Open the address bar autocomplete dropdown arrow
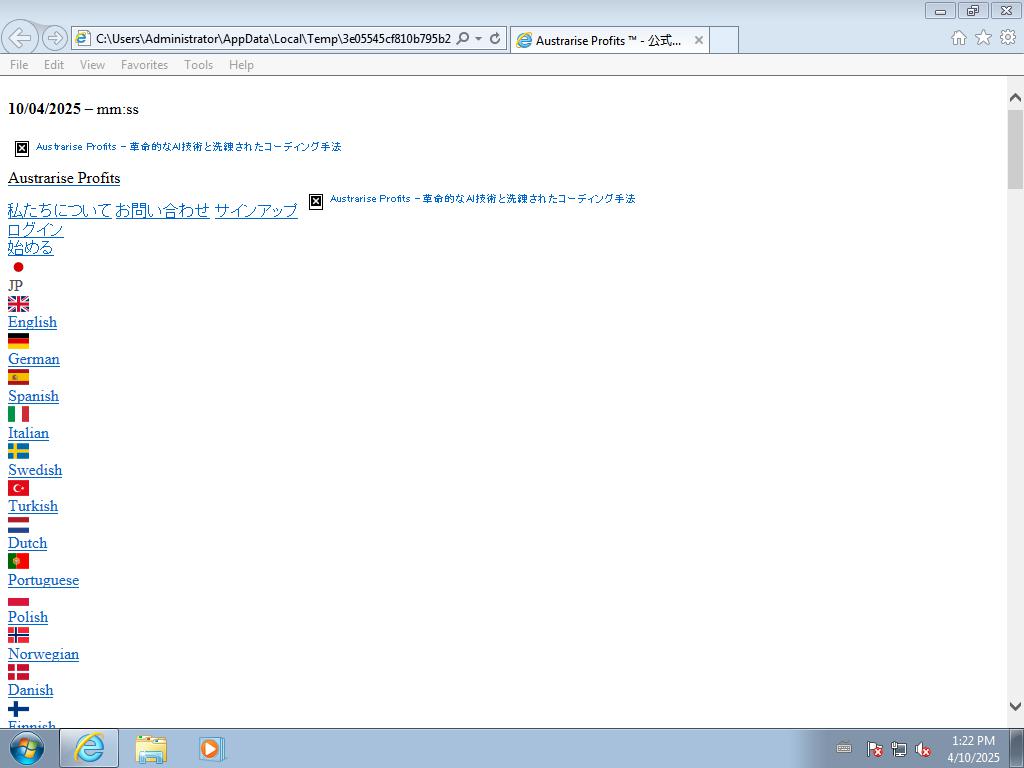1024x768 pixels. (478, 39)
